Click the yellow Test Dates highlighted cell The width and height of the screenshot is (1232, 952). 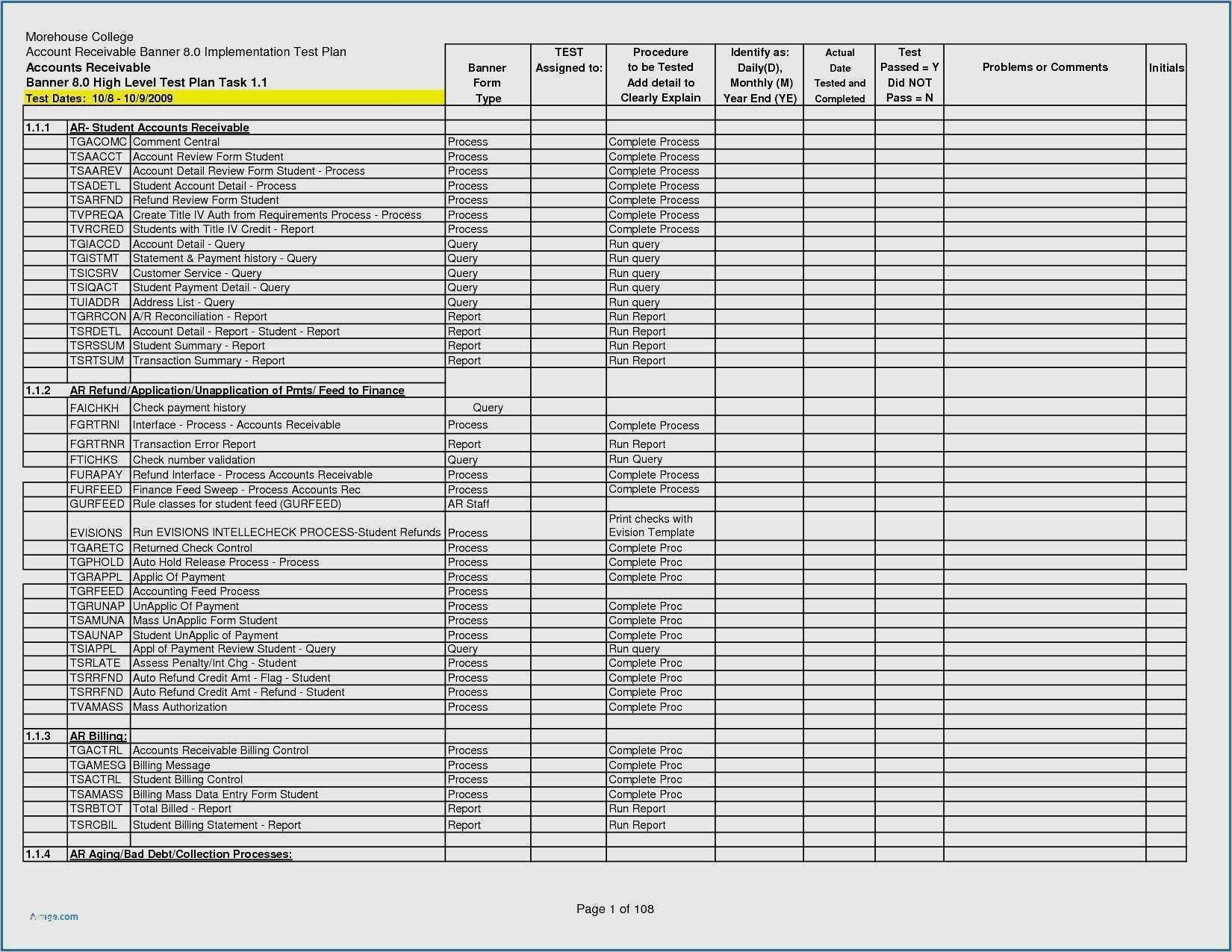click(234, 98)
